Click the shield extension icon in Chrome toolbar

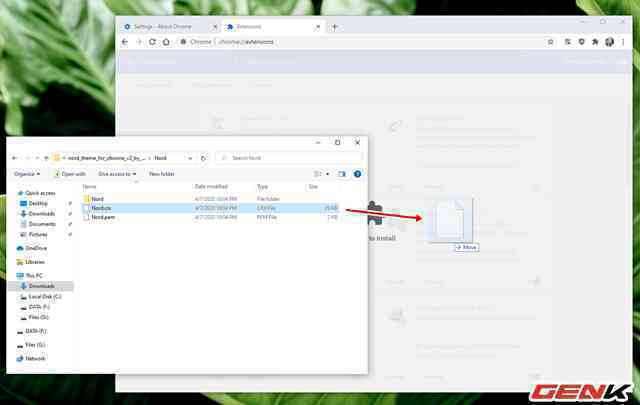tap(582, 42)
